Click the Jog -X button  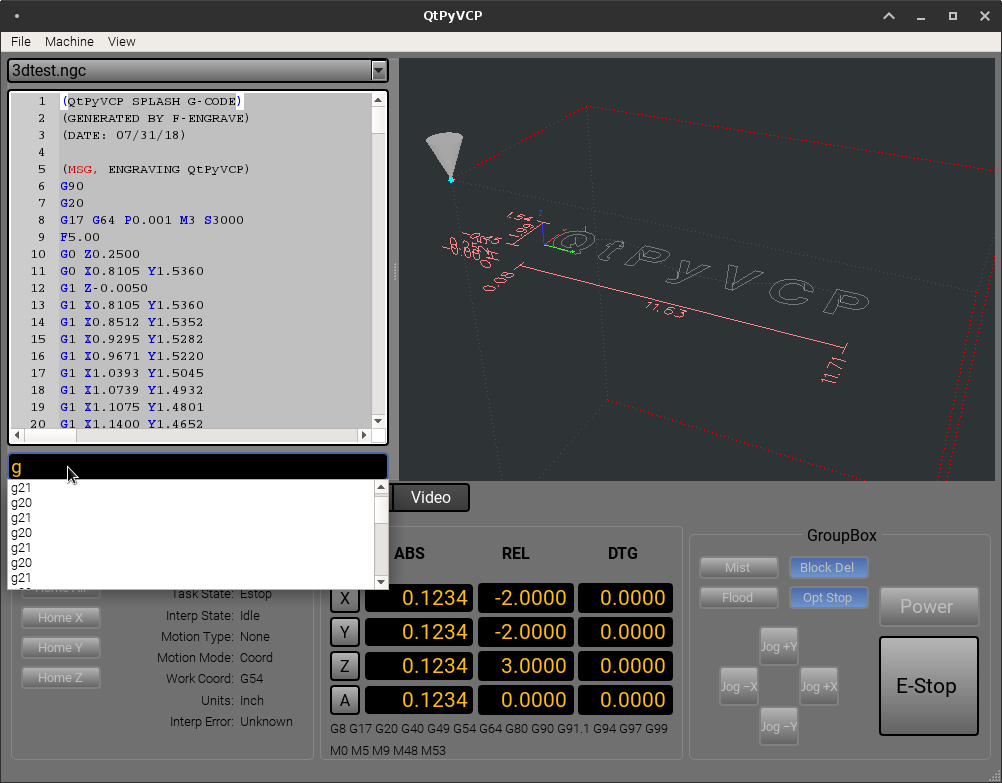pyautogui.click(x=739, y=686)
